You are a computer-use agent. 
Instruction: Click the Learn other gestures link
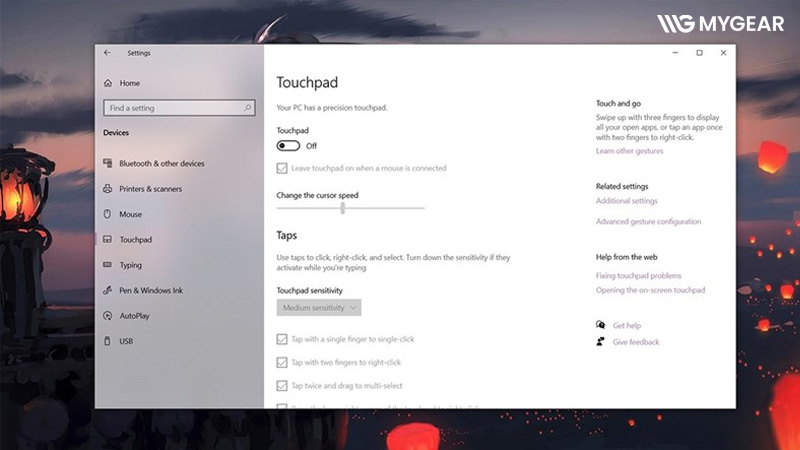click(629, 151)
